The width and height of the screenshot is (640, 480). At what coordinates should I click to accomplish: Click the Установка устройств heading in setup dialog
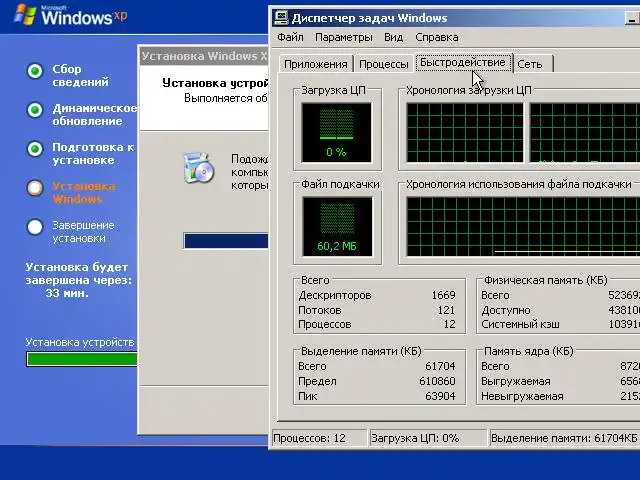(x=215, y=83)
